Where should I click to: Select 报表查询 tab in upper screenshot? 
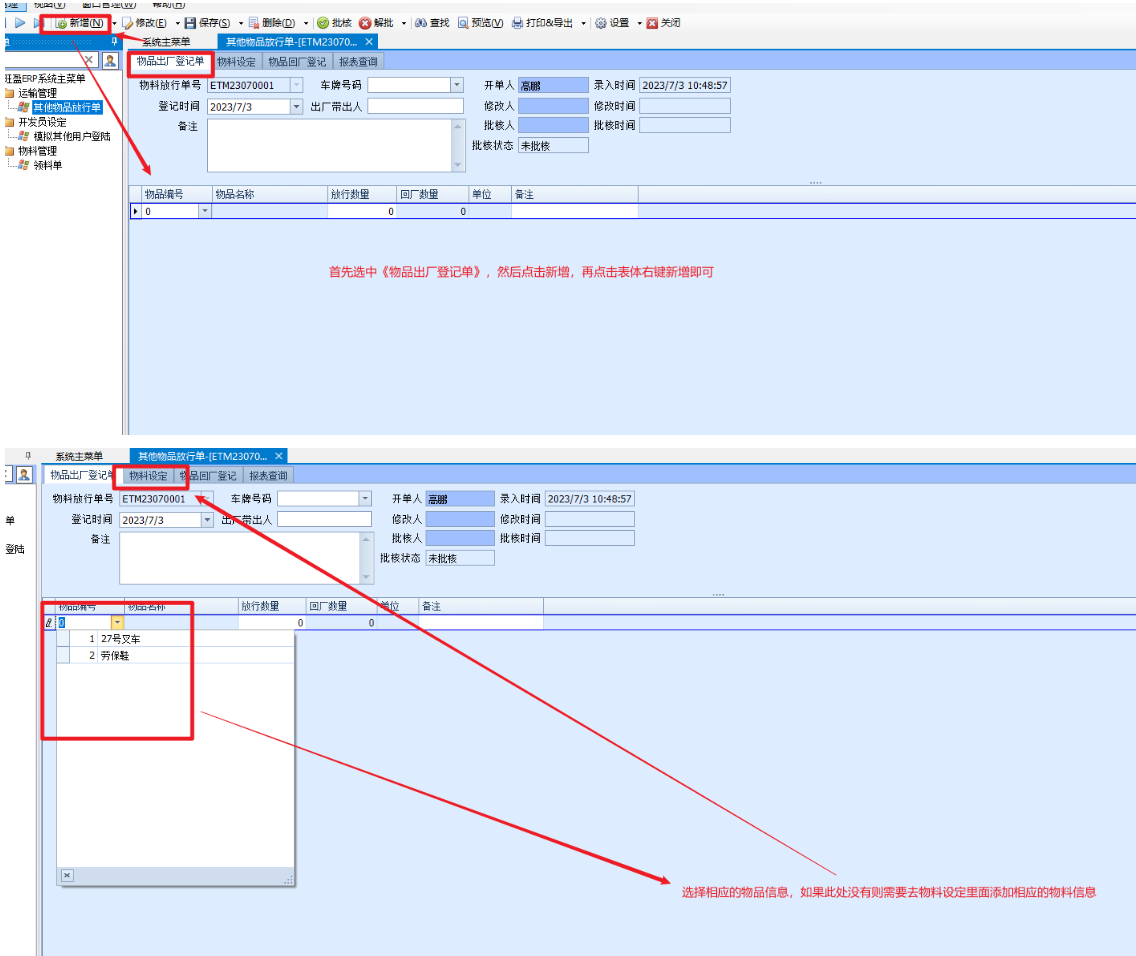coord(358,62)
